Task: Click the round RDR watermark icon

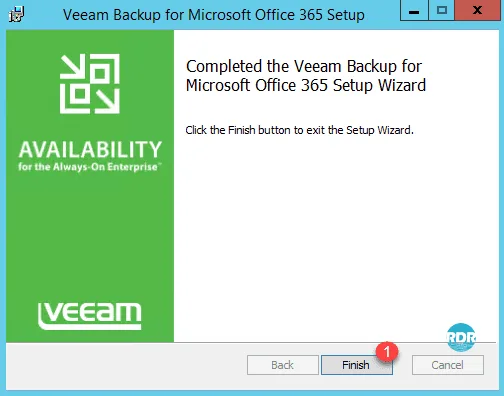Action: 461,337
